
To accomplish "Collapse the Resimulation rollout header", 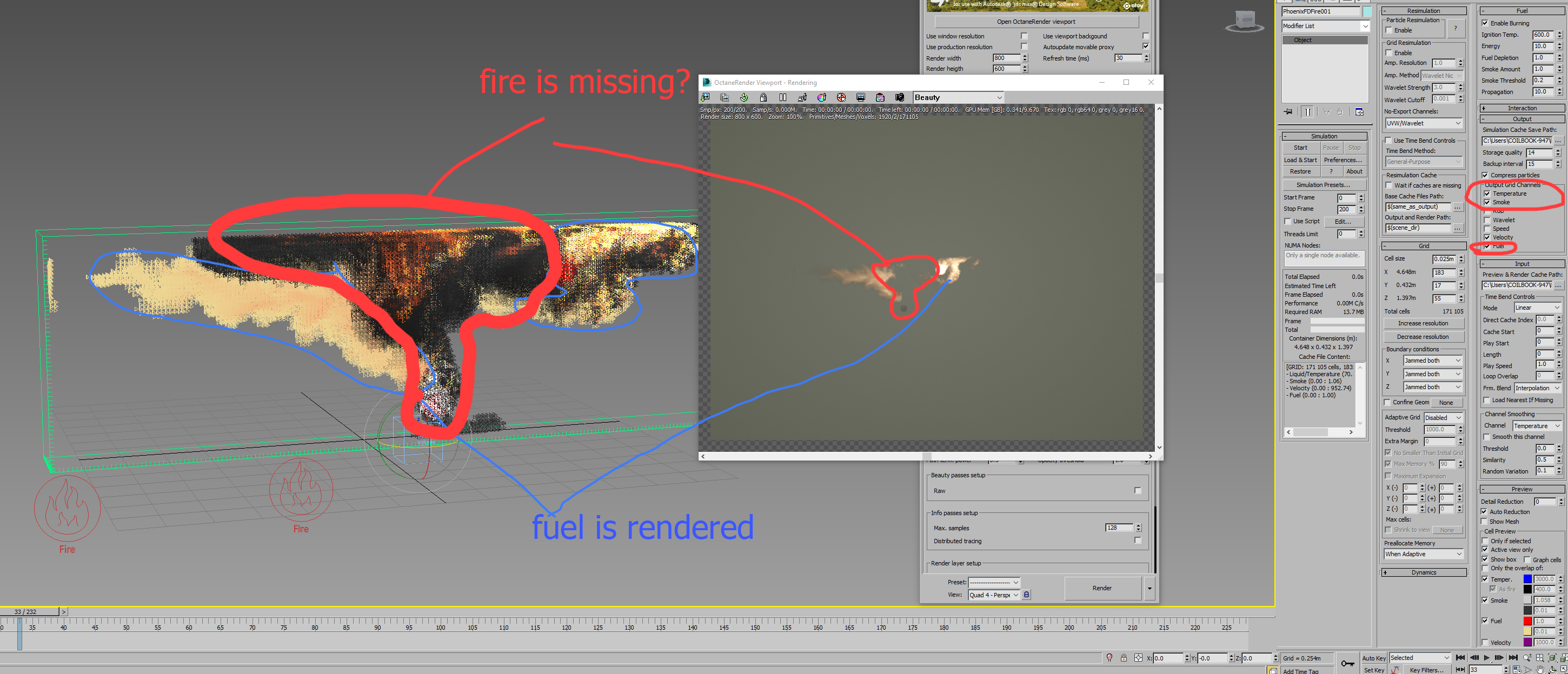I will [x=1423, y=11].
